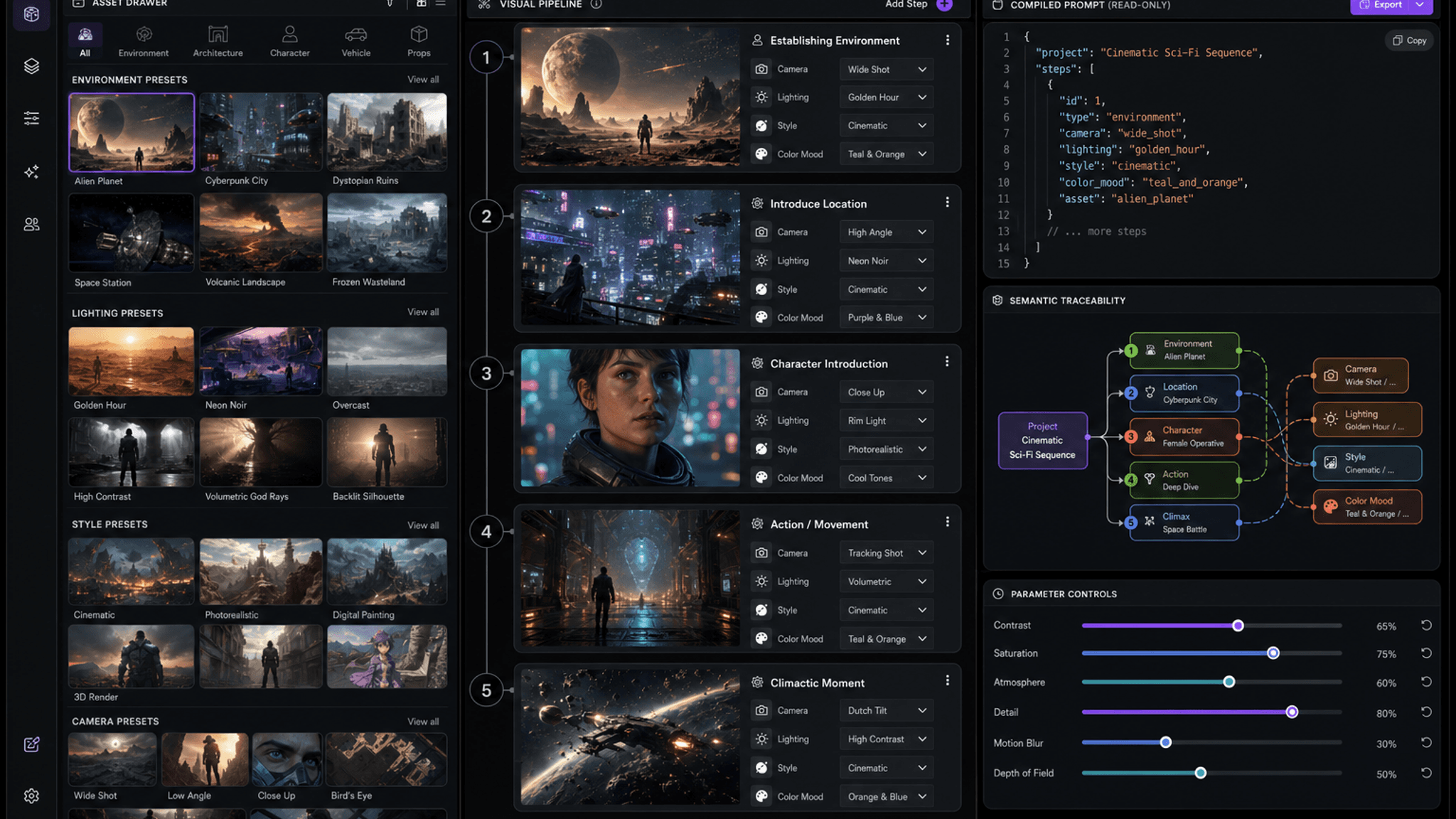Reset the Atmosphere parameter
The width and height of the screenshot is (1456, 819).
click(1426, 682)
